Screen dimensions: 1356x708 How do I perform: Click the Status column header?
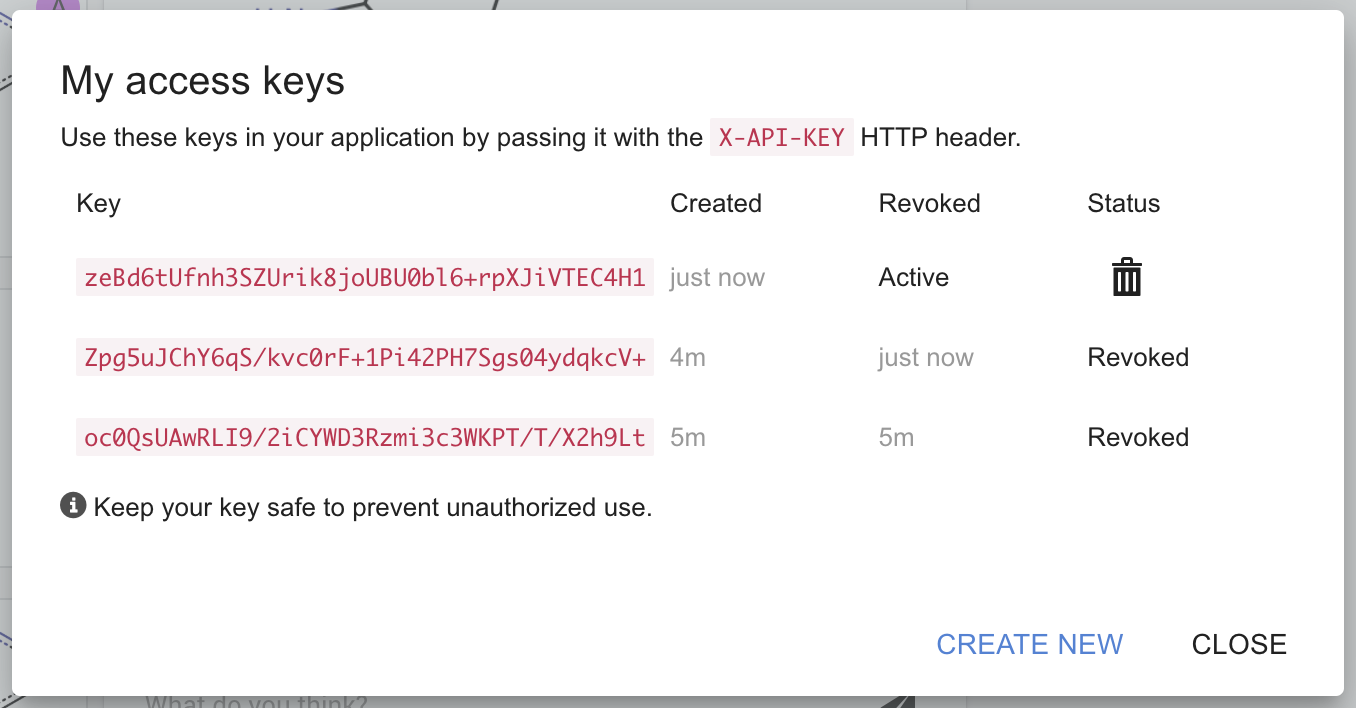pos(1123,203)
